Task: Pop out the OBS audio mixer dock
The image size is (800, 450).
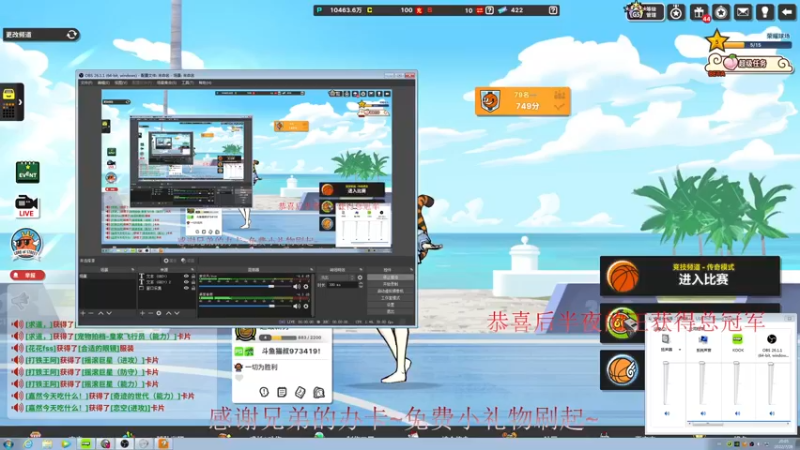Action: coord(312,269)
